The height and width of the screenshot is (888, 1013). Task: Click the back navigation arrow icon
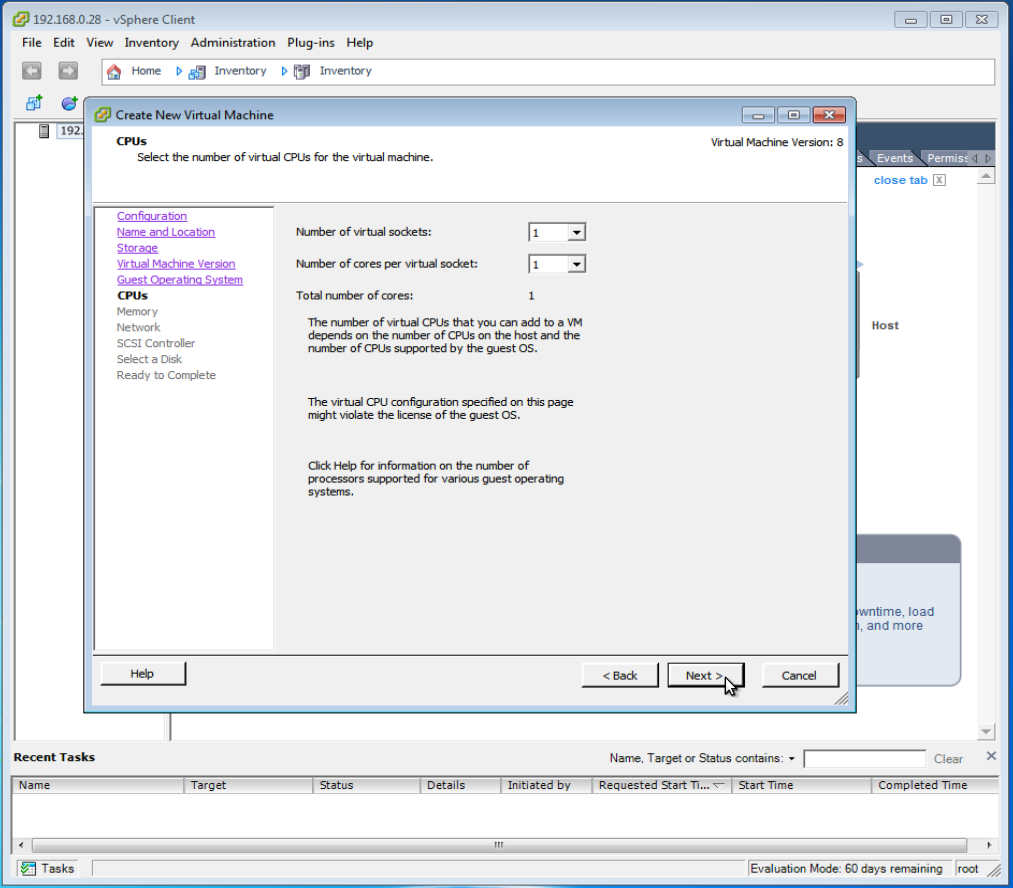click(x=32, y=70)
